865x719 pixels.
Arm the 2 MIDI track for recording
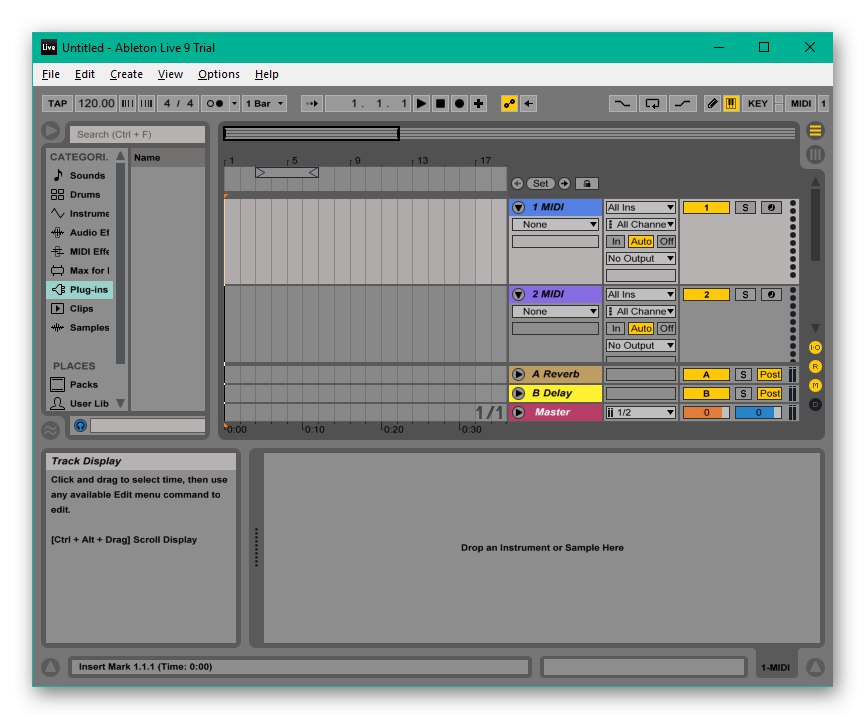click(771, 295)
